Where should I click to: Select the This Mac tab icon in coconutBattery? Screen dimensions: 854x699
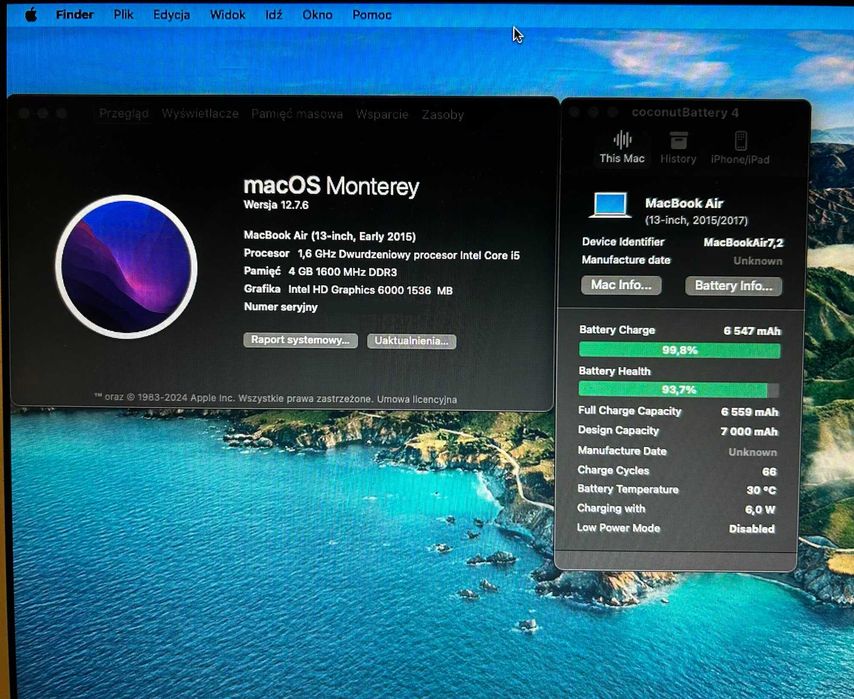pos(622,147)
